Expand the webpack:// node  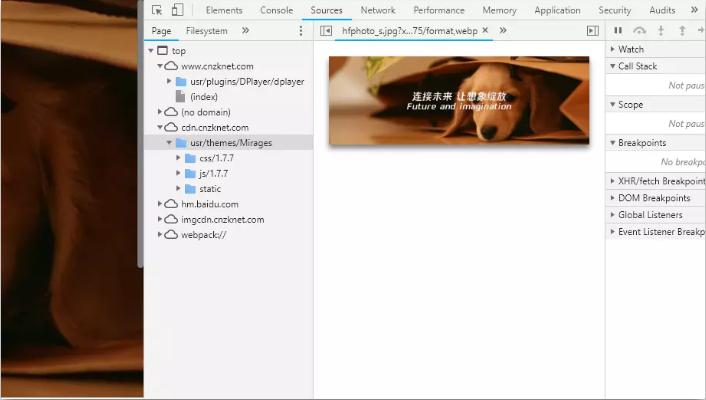point(160,235)
